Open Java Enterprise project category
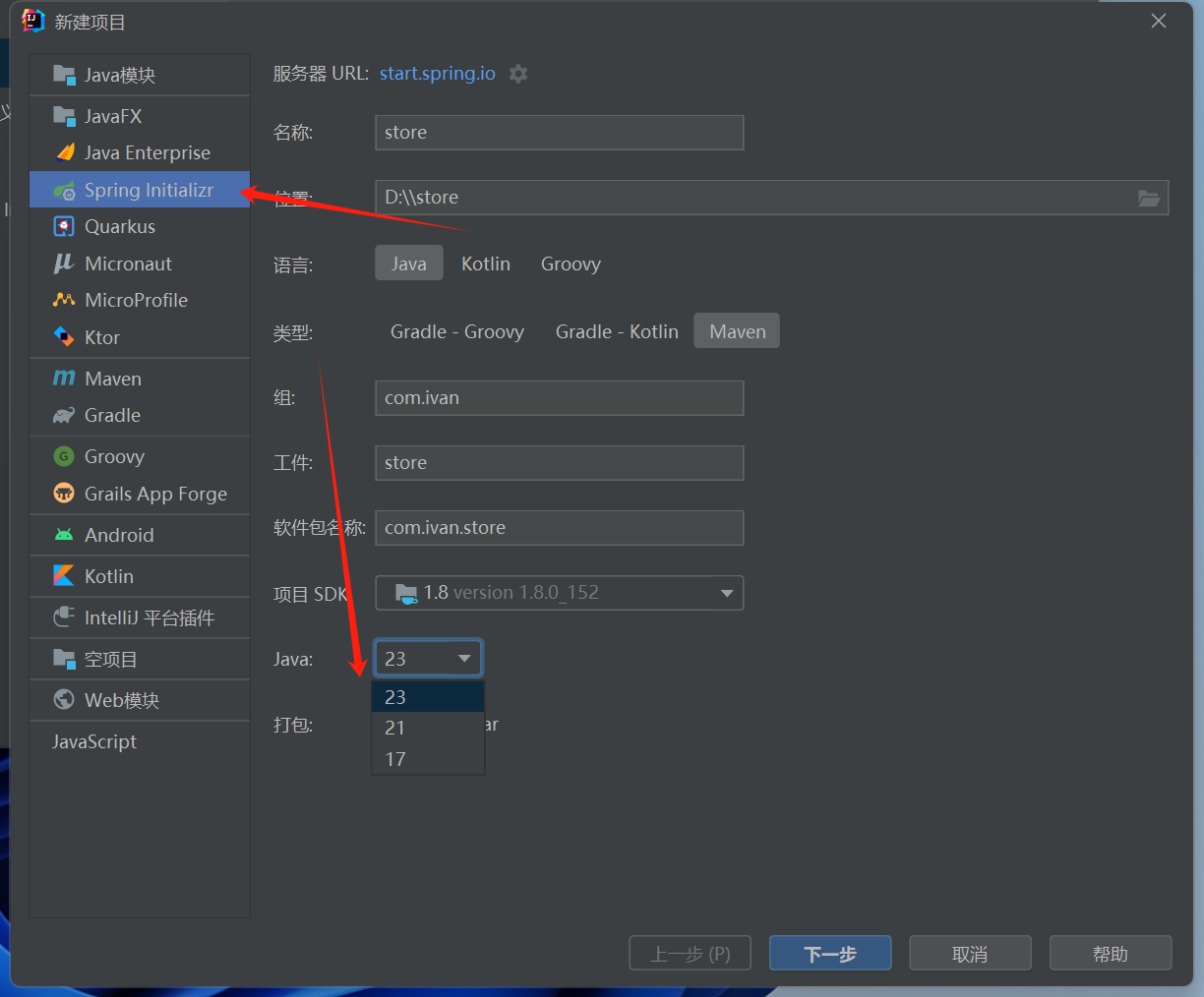The width and height of the screenshot is (1204, 997). (147, 152)
